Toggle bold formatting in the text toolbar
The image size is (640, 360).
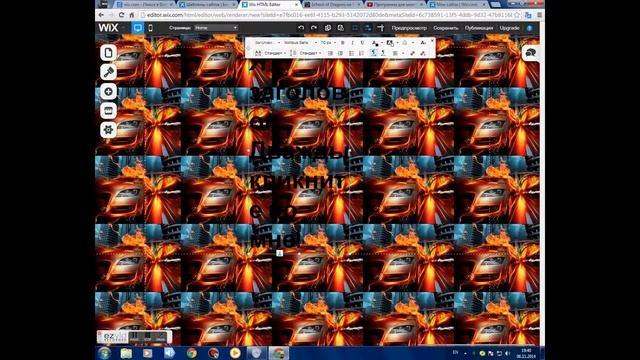(x=342, y=42)
